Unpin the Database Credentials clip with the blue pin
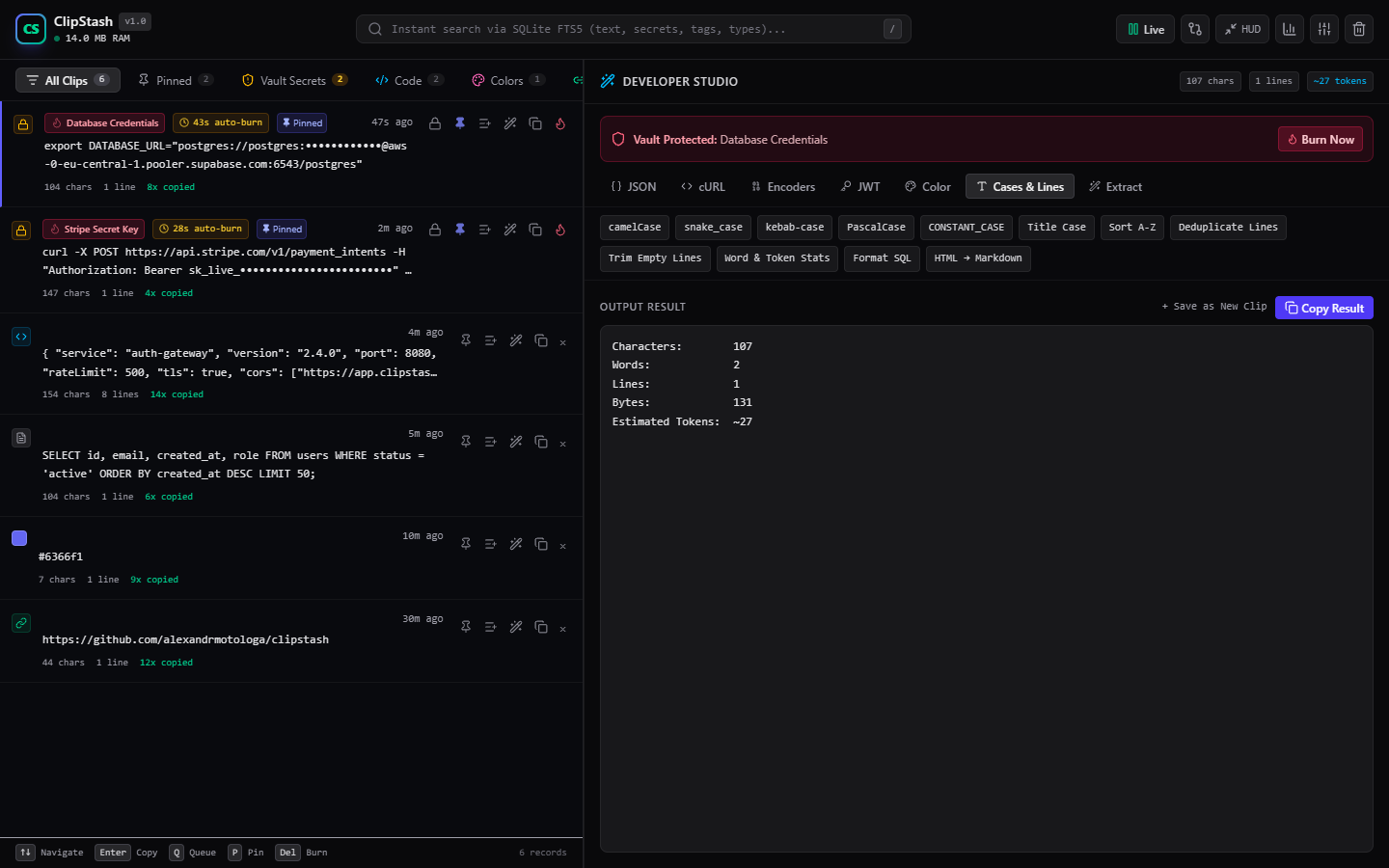 click(460, 123)
